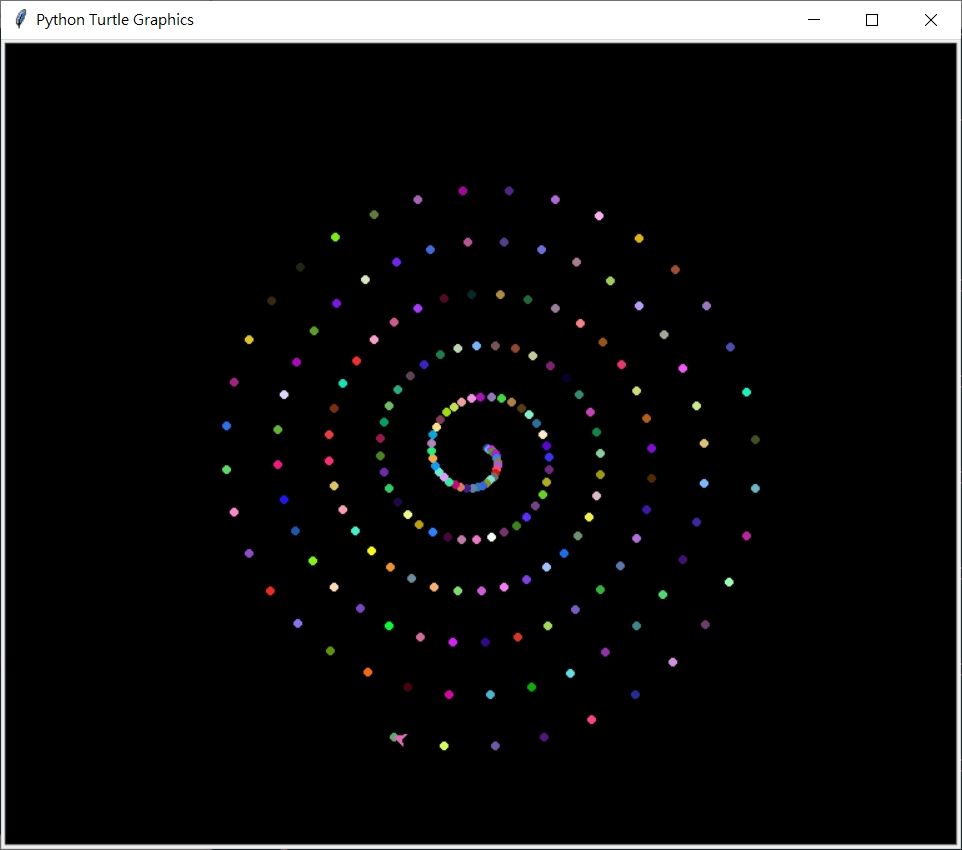Screen dimensions: 962x850
Task: Click the Python Turtle Graphics title text
Action: click(116, 19)
